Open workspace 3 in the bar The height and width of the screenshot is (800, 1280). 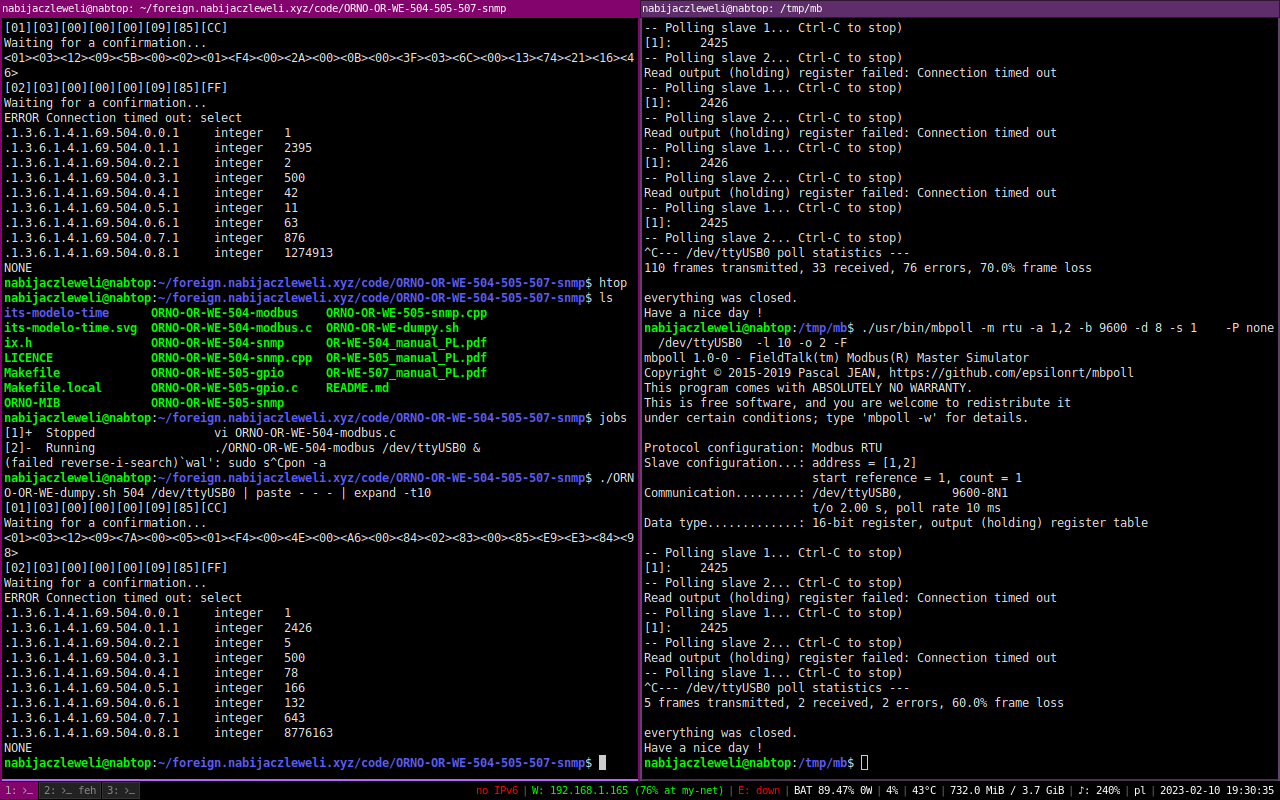pyautogui.click(x=121, y=790)
